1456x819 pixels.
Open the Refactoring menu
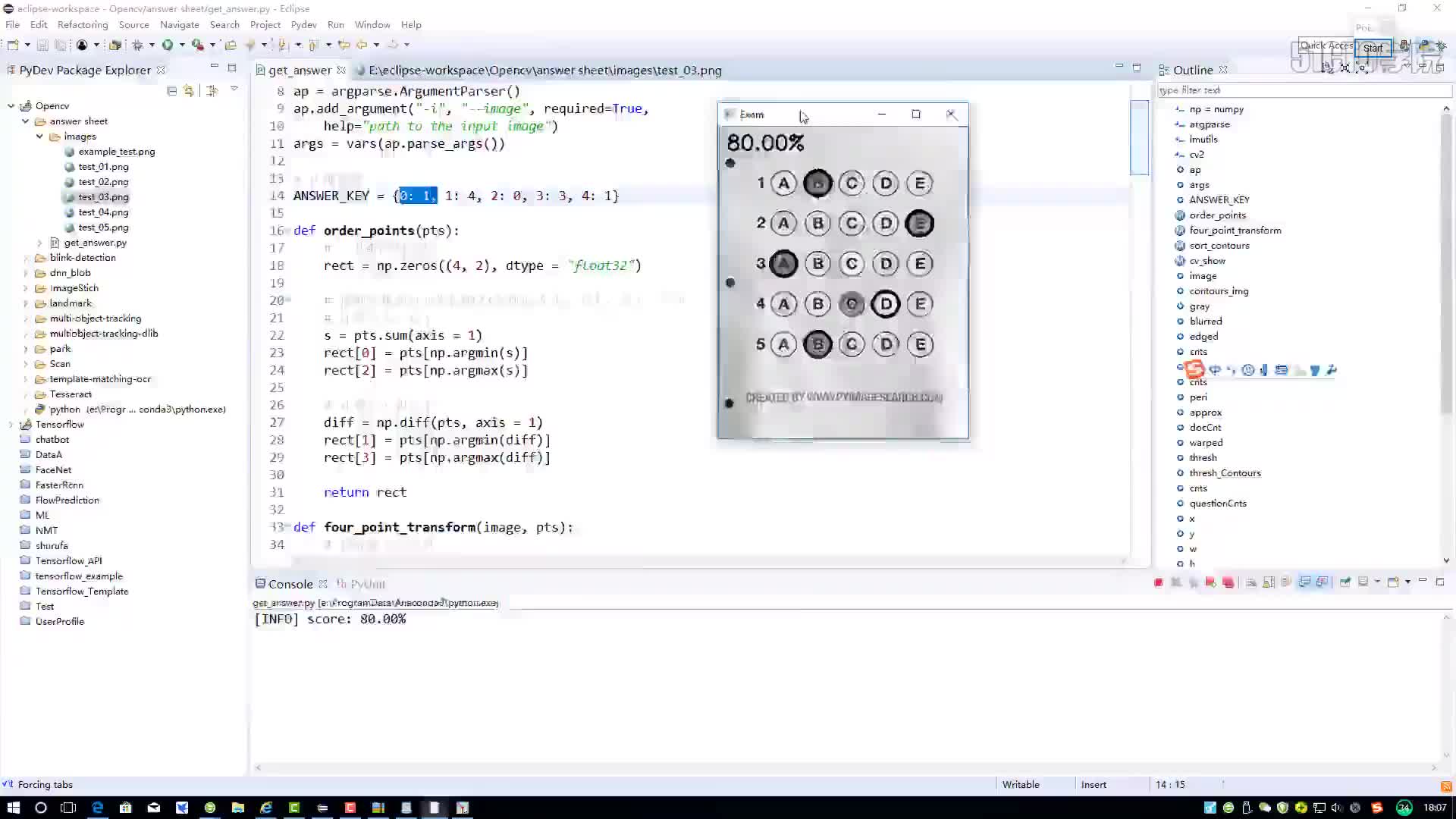(x=83, y=24)
